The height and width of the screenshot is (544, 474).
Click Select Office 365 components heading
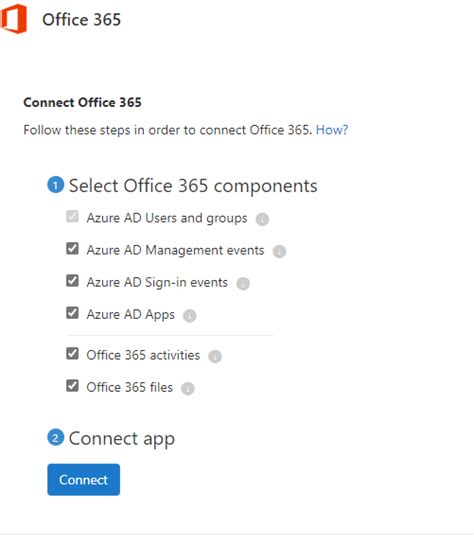(x=193, y=186)
